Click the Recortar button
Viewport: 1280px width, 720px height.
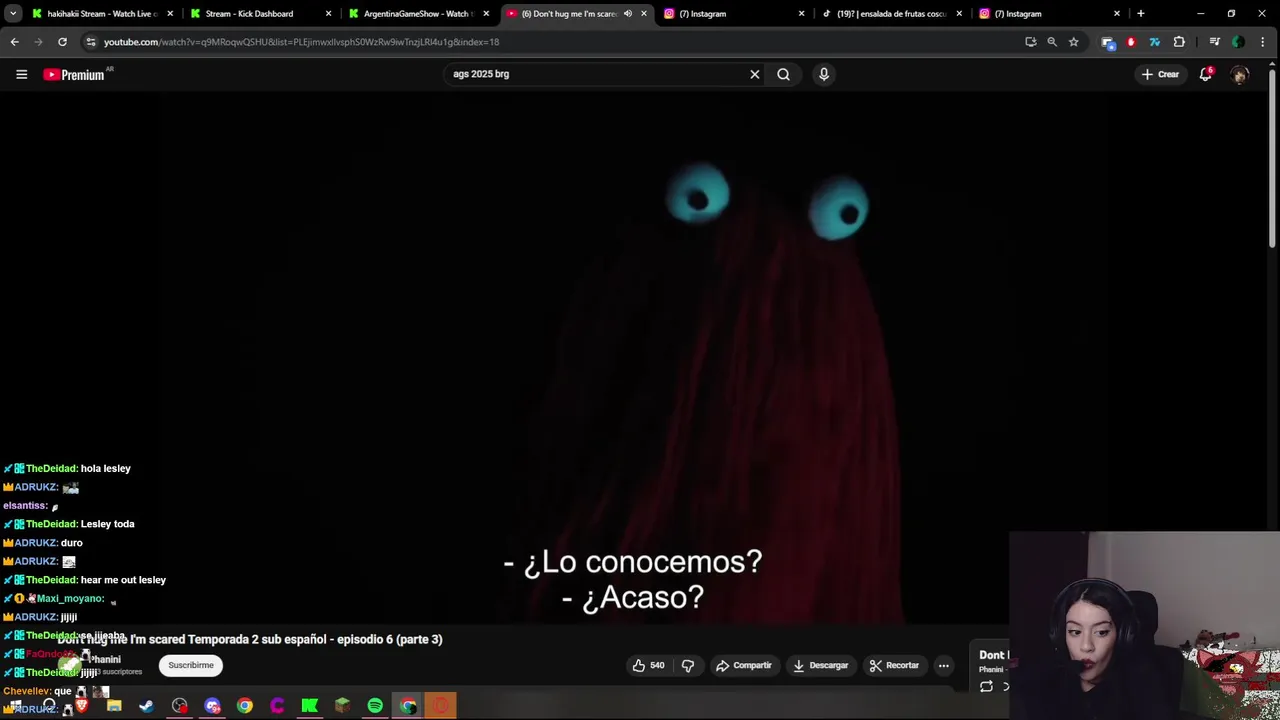pos(894,665)
